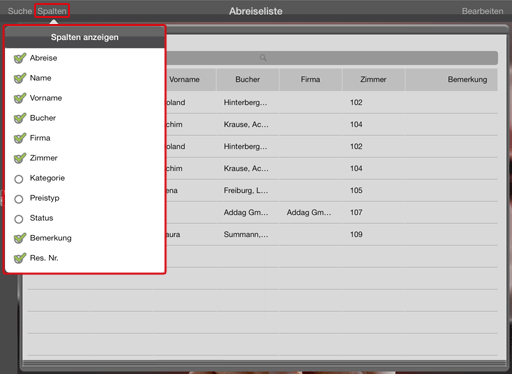Sort by the Zimmer column header
The width and height of the screenshot is (512, 374).
click(373, 79)
